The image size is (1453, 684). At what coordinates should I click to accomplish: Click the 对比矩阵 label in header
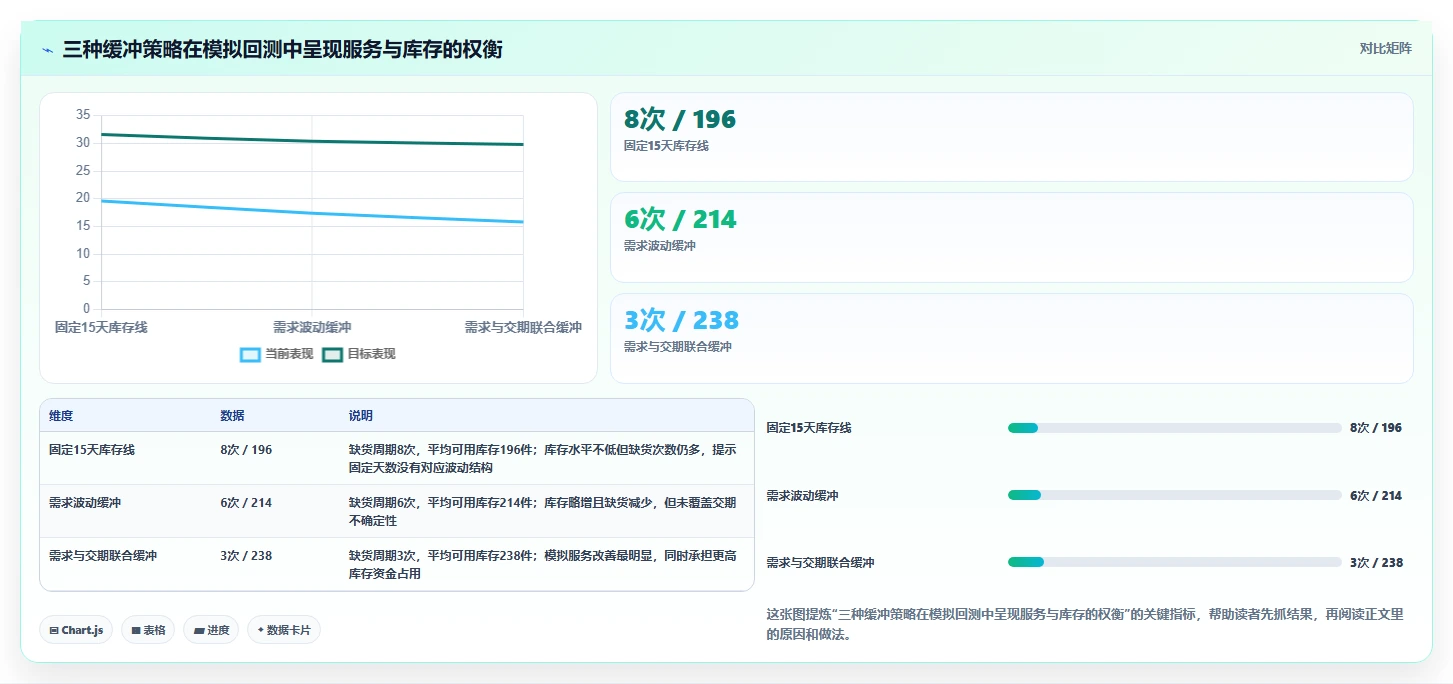point(1385,48)
